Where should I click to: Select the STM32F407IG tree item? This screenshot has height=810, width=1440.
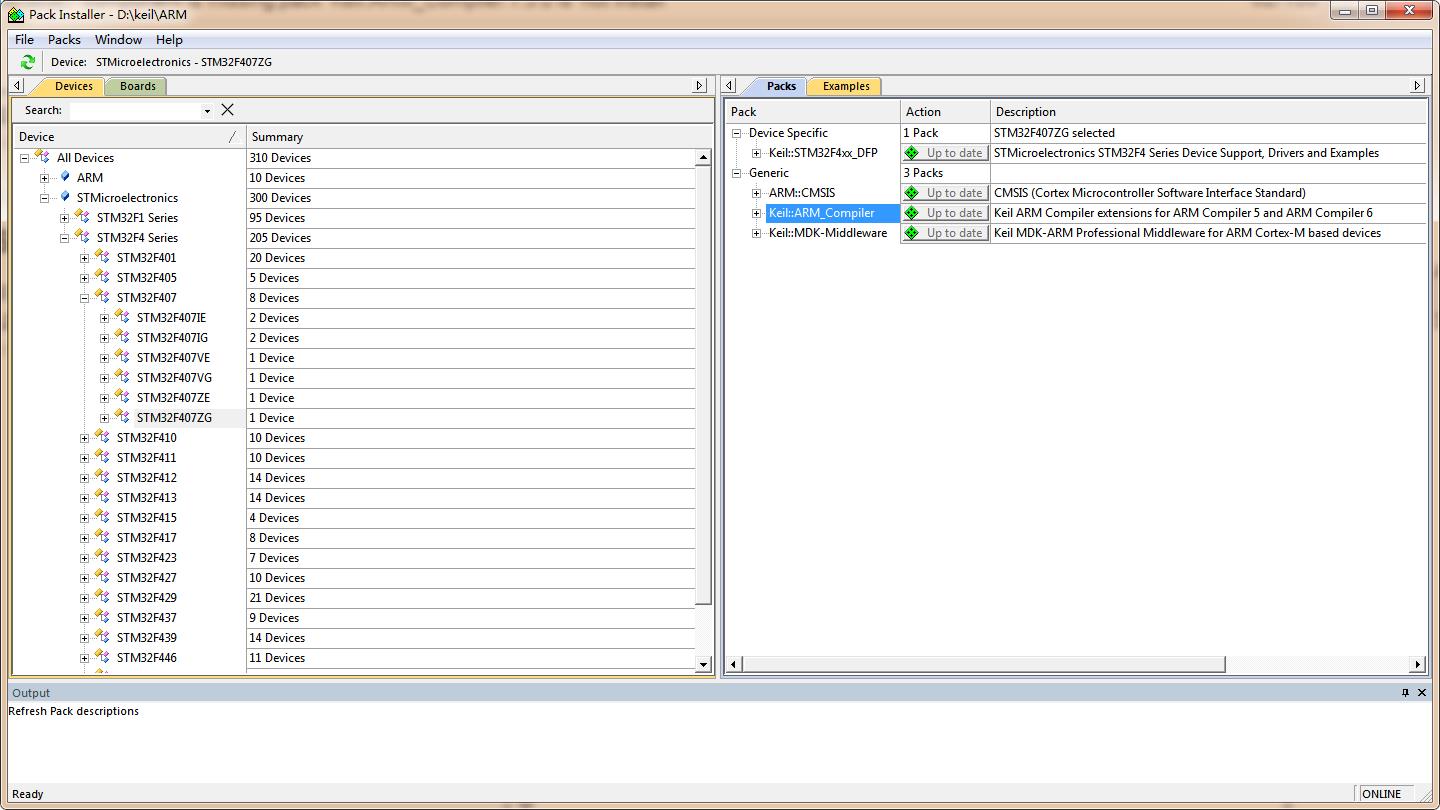tap(172, 337)
